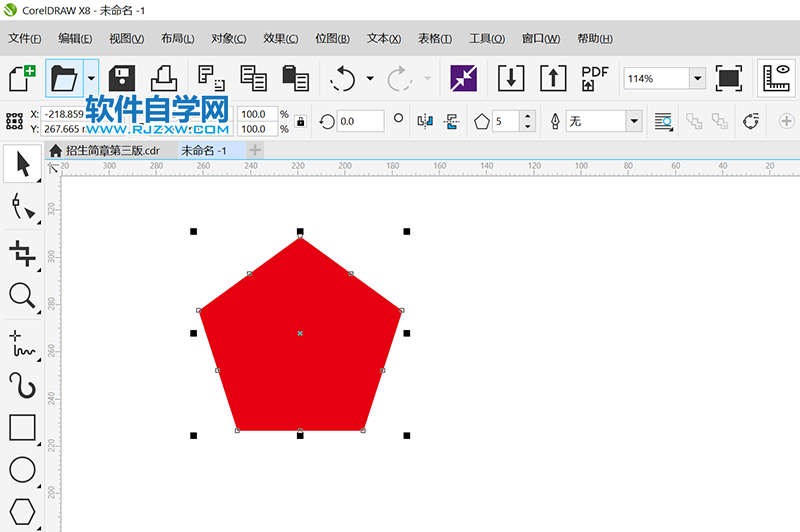Click the rotation angle input field
This screenshot has width=800, height=532.
pyautogui.click(x=360, y=121)
